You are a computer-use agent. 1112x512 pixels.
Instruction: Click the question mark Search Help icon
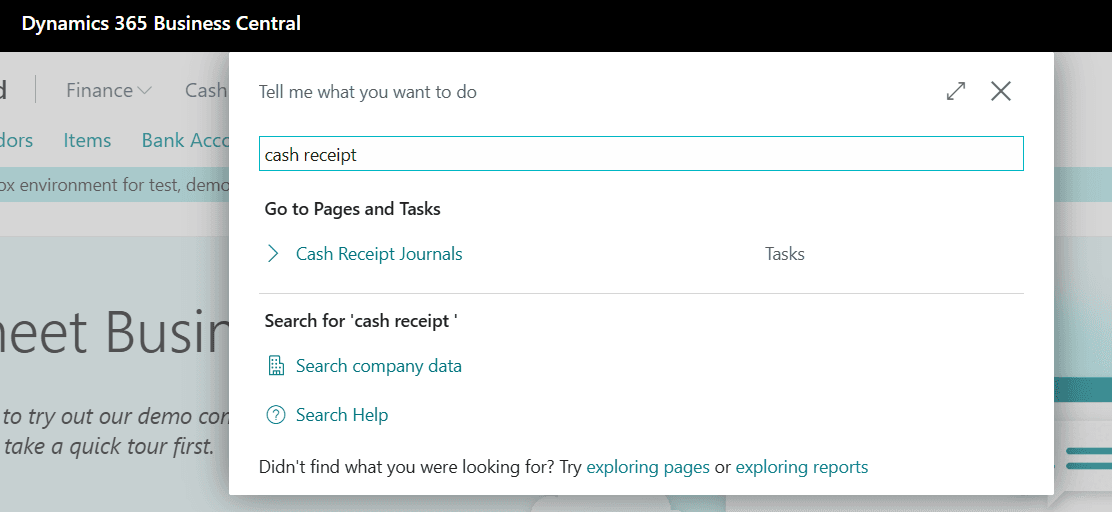(x=276, y=415)
